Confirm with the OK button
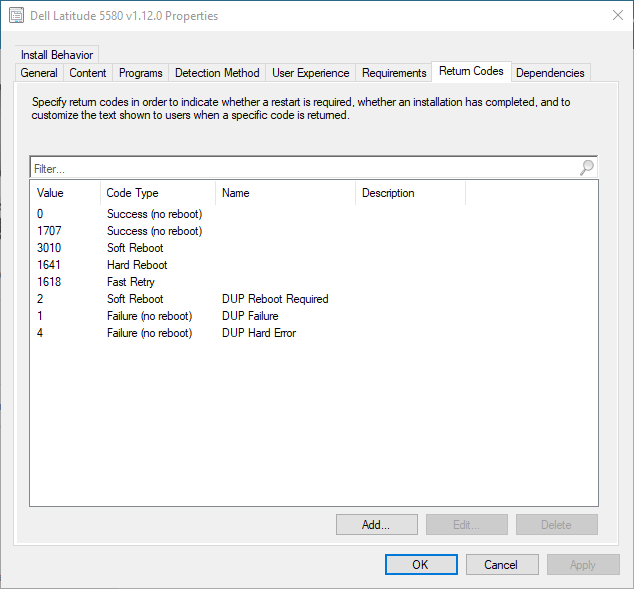Screen dimensions: 634x589 (x=421, y=564)
